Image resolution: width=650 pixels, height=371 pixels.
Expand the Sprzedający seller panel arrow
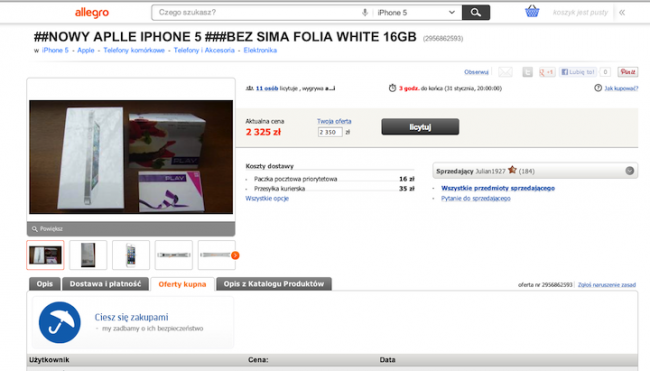pyautogui.click(x=629, y=171)
